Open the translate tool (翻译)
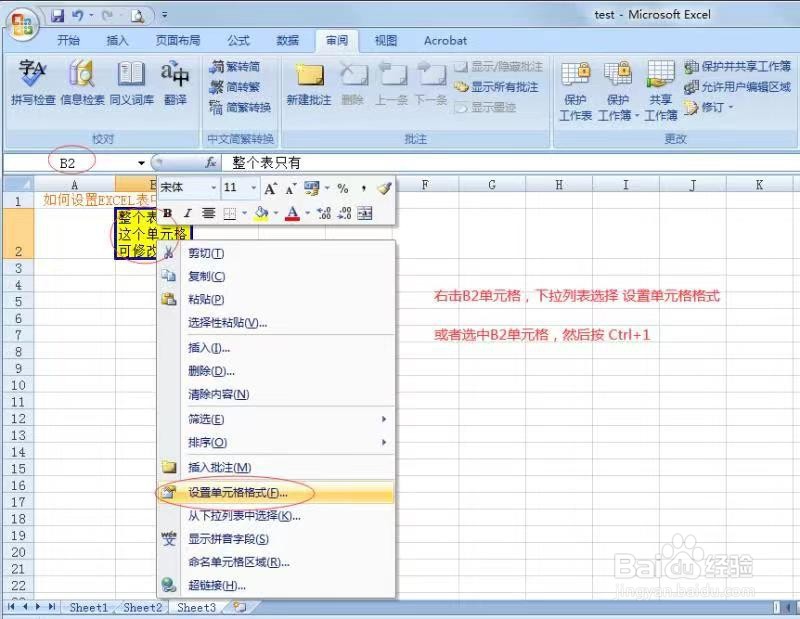This screenshot has height=619, width=800. click(175, 82)
